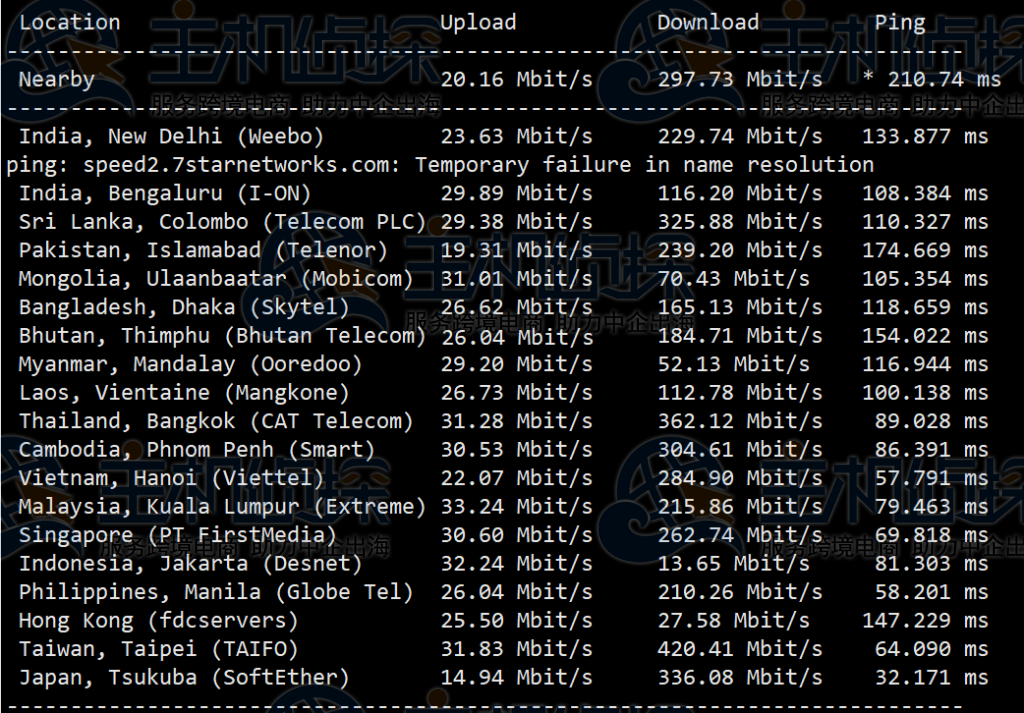Select Thailand, Bangkok (CAT Telecom) row

[503, 421]
